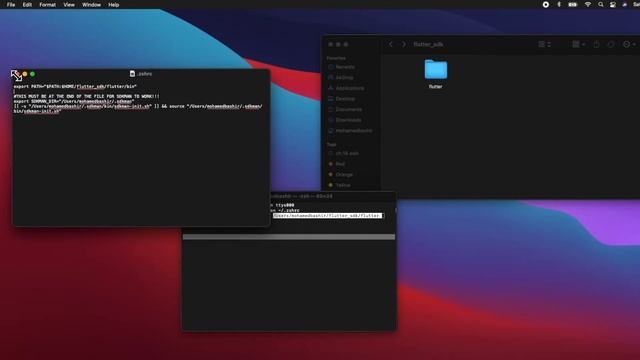This screenshot has height=360, width=640.
Task: Click the Terminal window title bar
Action: tap(333, 196)
